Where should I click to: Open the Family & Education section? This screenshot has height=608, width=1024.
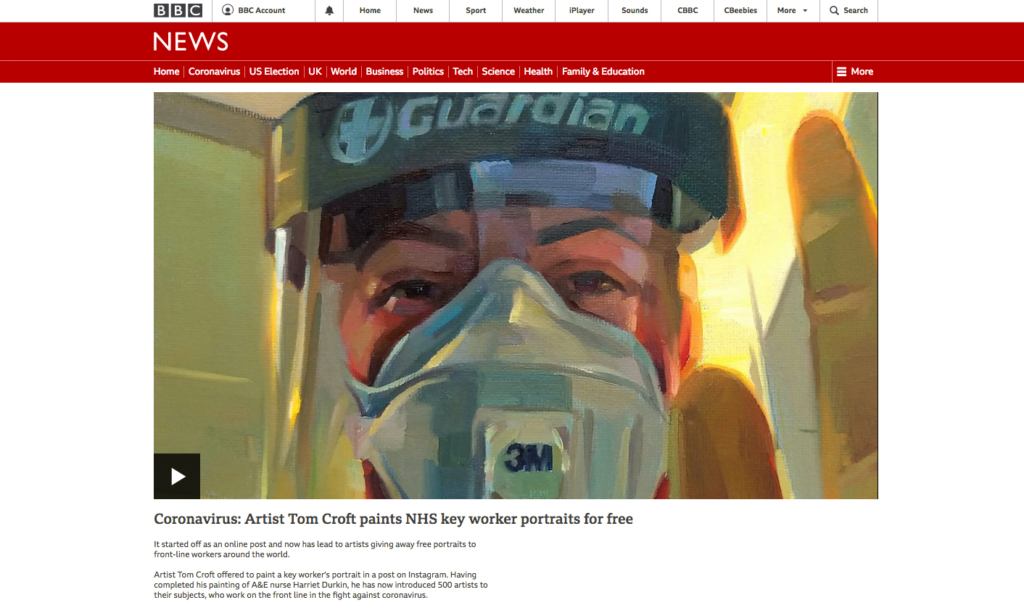[x=603, y=72]
